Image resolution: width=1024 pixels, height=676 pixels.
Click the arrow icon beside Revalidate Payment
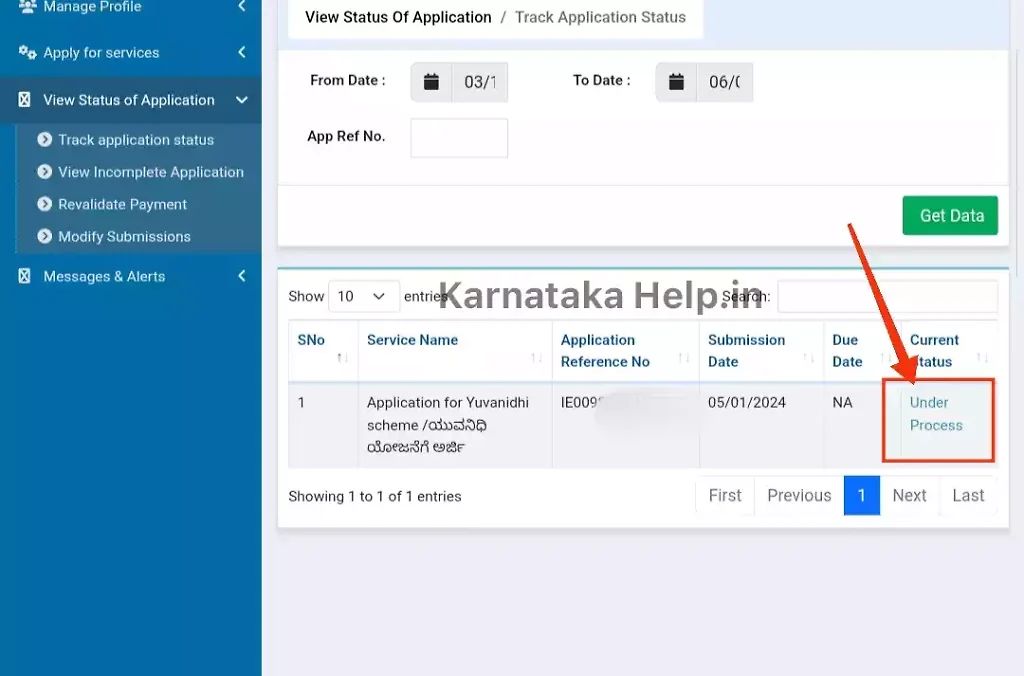[x=44, y=204]
